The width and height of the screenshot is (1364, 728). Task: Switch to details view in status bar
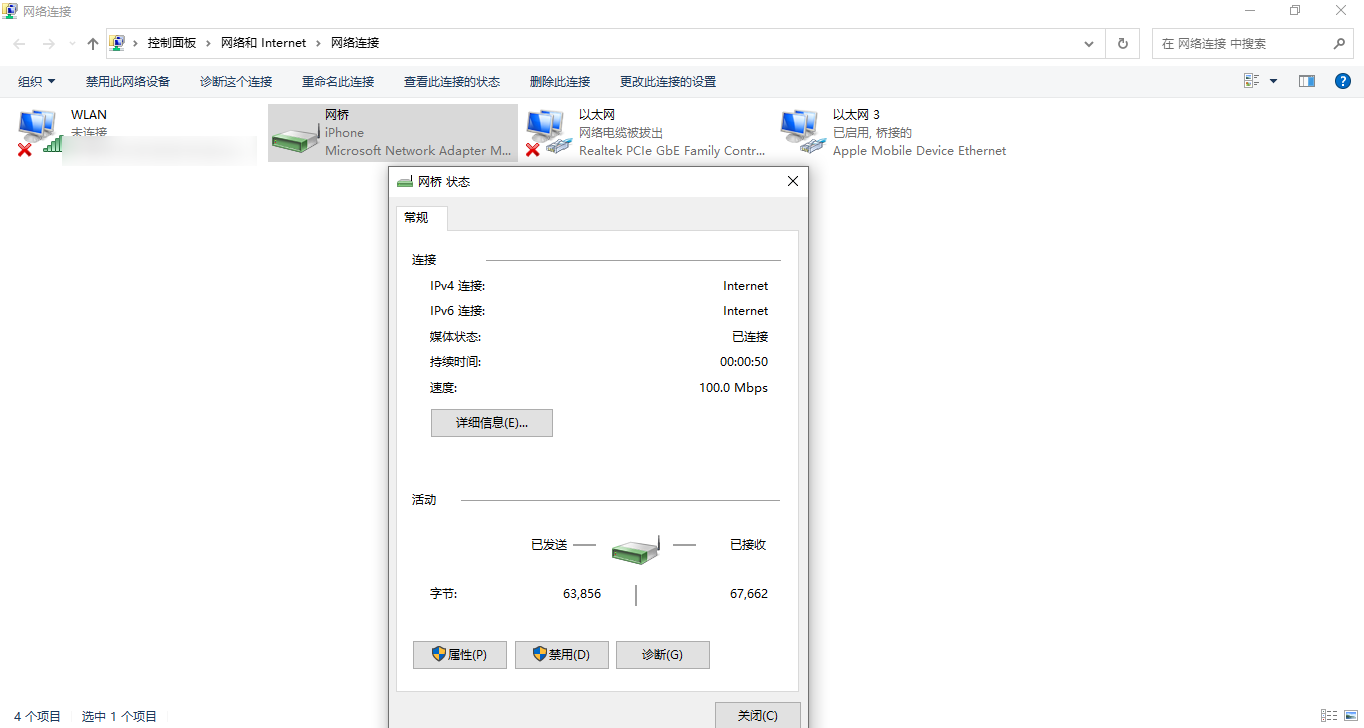pyautogui.click(x=1328, y=716)
